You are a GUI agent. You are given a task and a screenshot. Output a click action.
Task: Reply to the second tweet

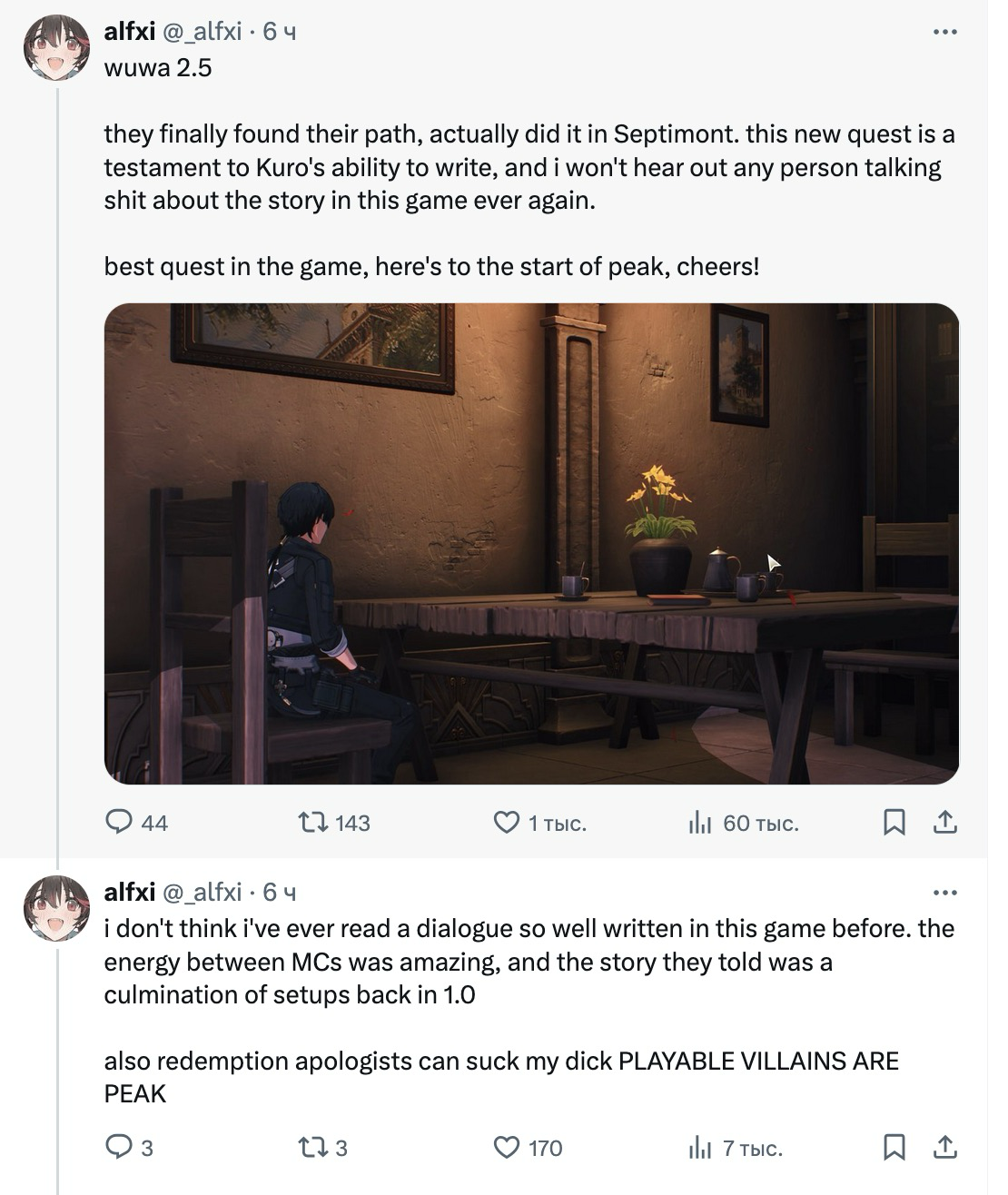tap(120, 1148)
